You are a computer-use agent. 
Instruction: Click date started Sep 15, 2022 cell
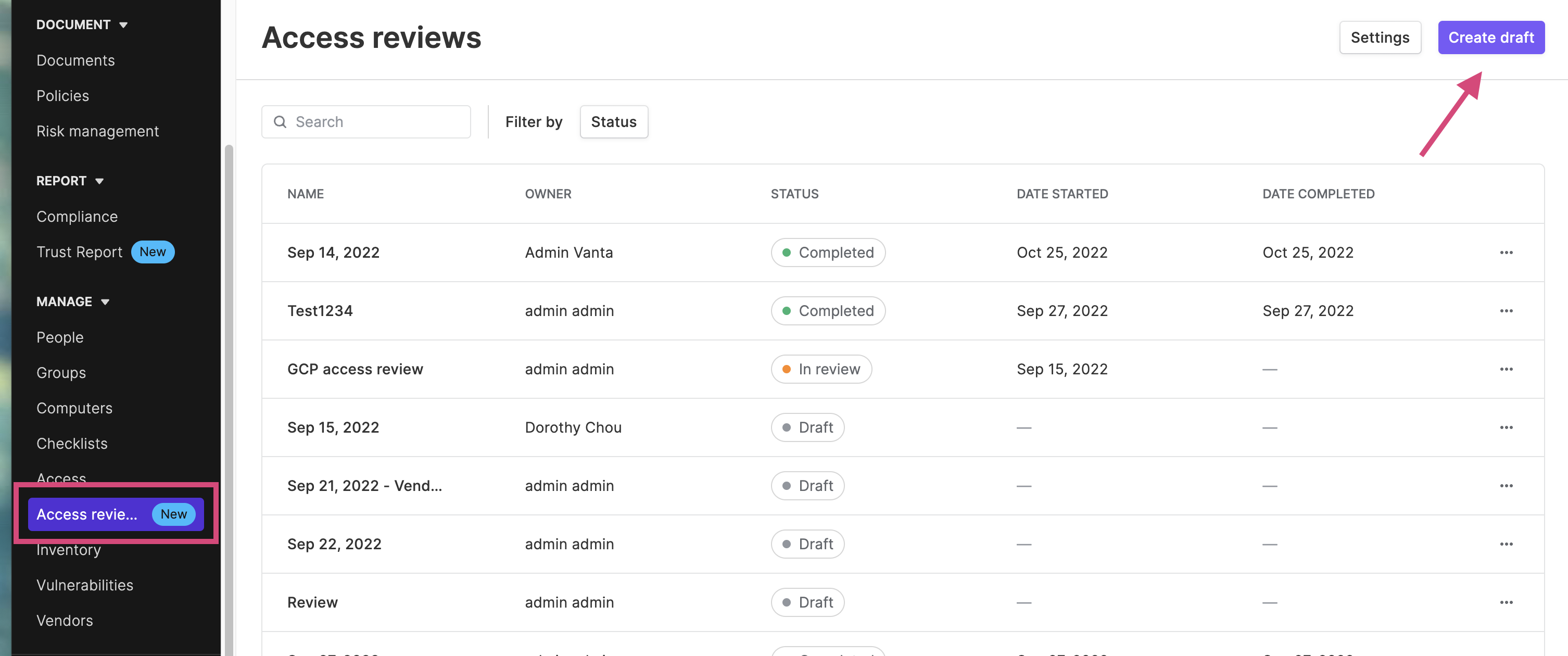tap(1062, 369)
